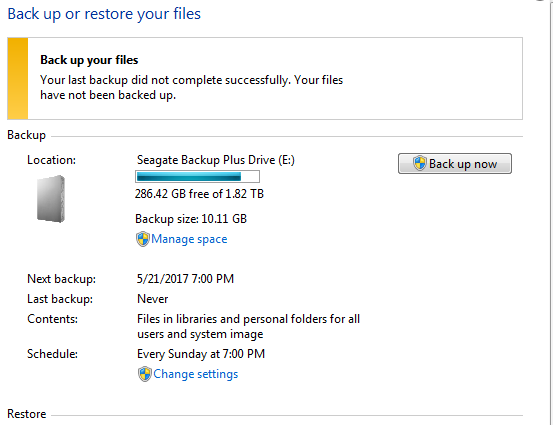The width and height of the screenshot is (553, 425).
Task: Click the Back up now button
Action: pos(455,164)
